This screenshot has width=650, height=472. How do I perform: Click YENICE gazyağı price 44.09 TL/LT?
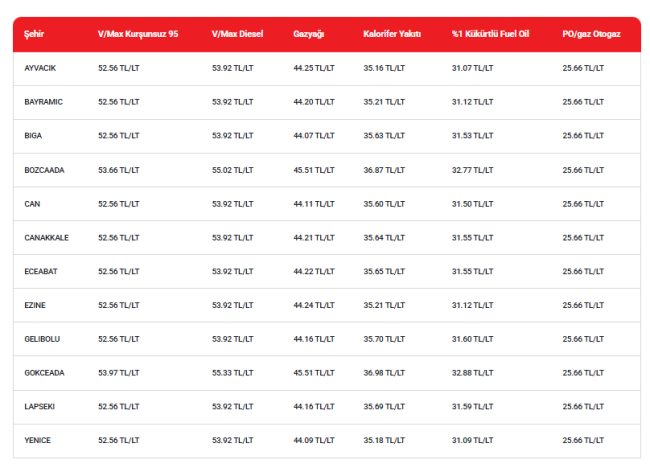click(314, 440)
